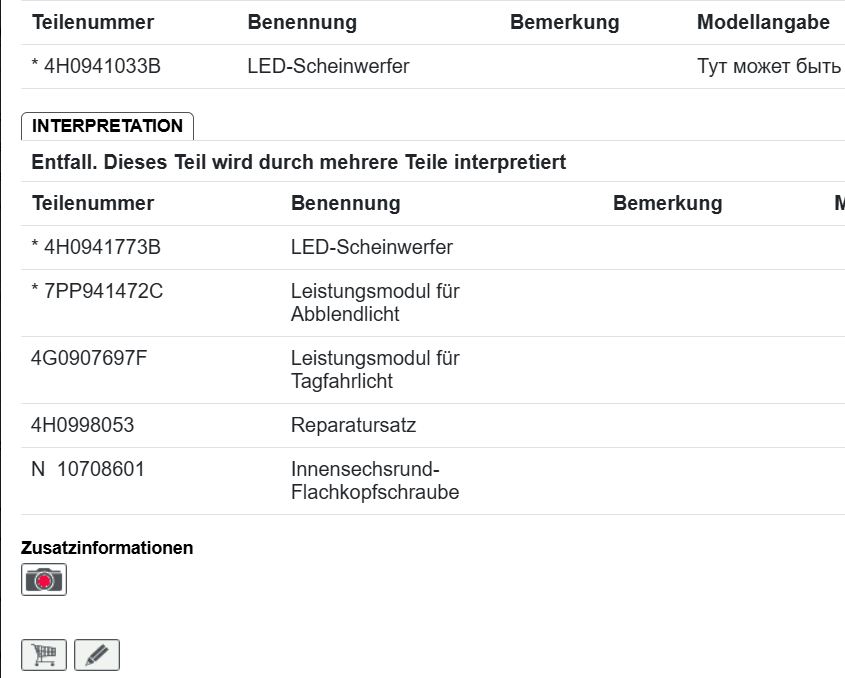This screenshot has height=678, width=845.
Task: Click the Modellangabe remark starting with Тут
Action: click(x=770, y=67)
